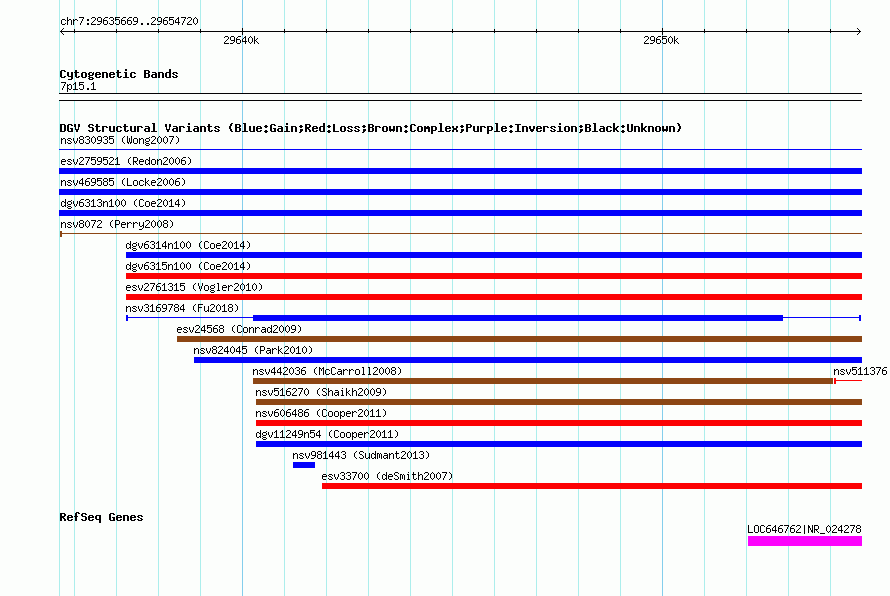The height and width of the screenshot is (596, 890).
Task: Open variant dgv6314n100 (Coe2014) label
Action: (x=188, y=245)
